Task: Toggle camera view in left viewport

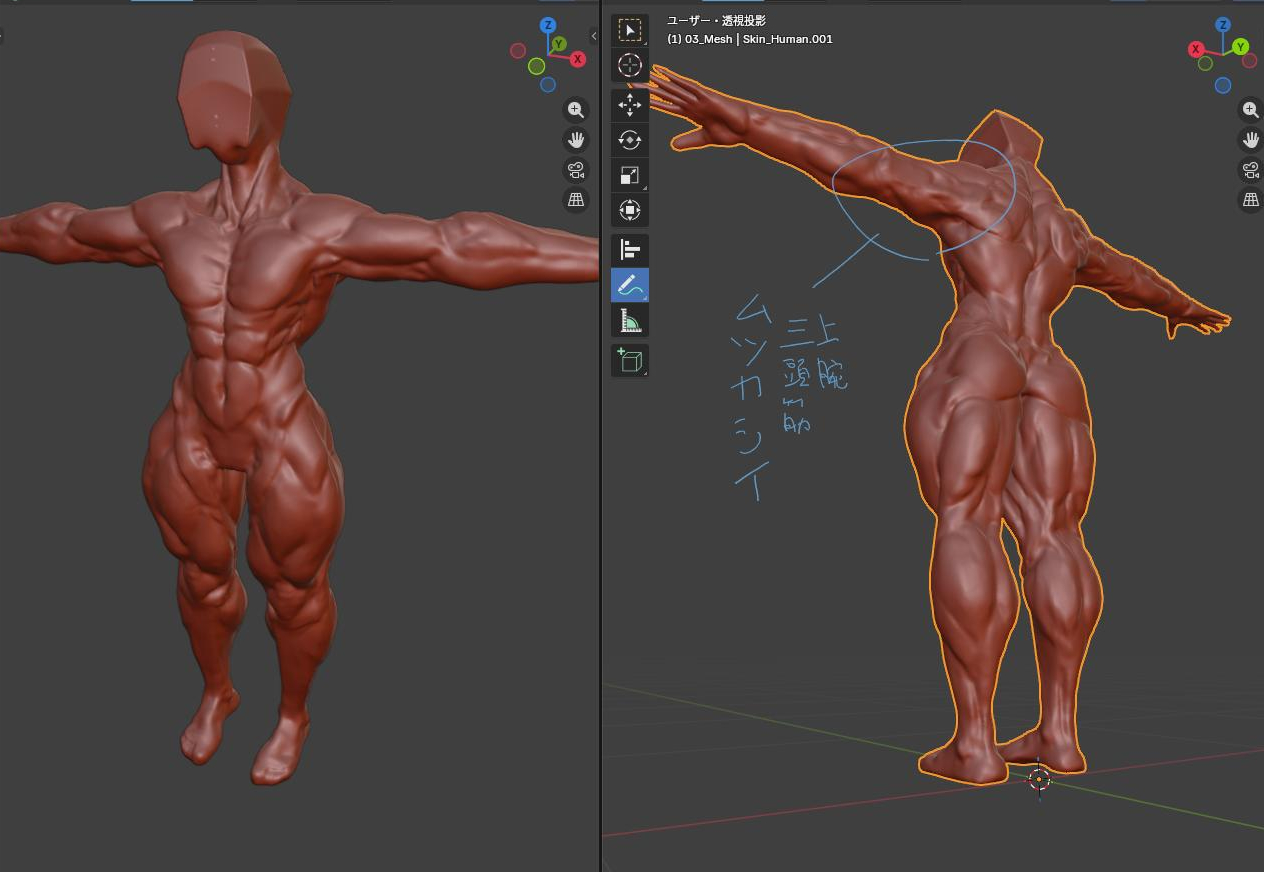Action: pos(576,170)
